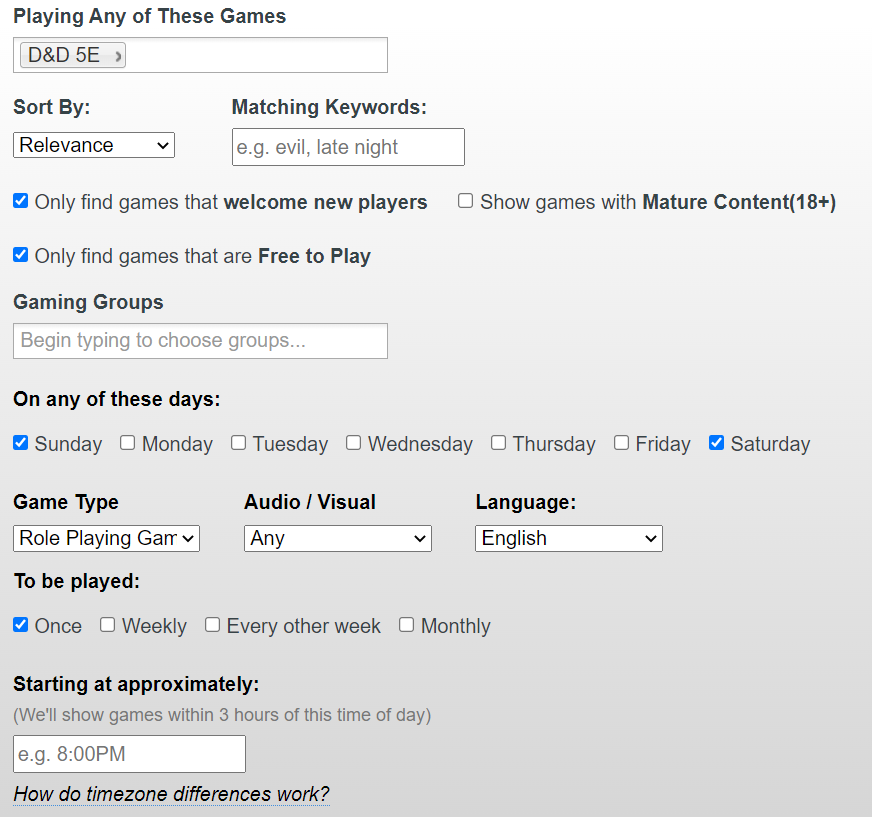Expand the Game Type dropdown
The width and height of the screenshot is (872, 817).
[106, 538]
